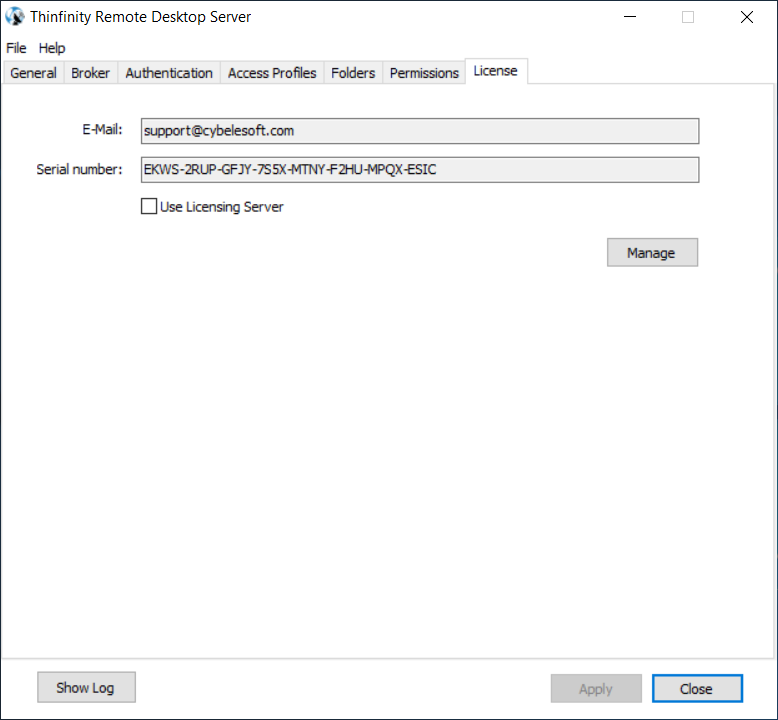
Task: Select the Folders tab
Action: coord(353,73)
